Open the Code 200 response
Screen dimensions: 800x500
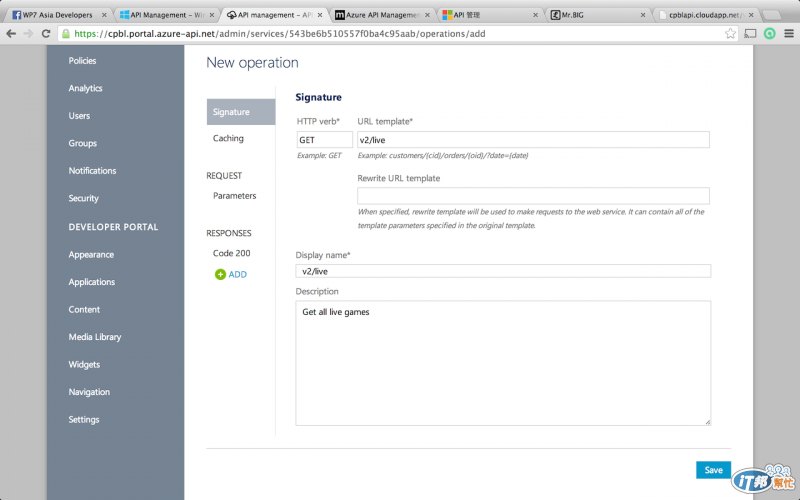[232, 253]
